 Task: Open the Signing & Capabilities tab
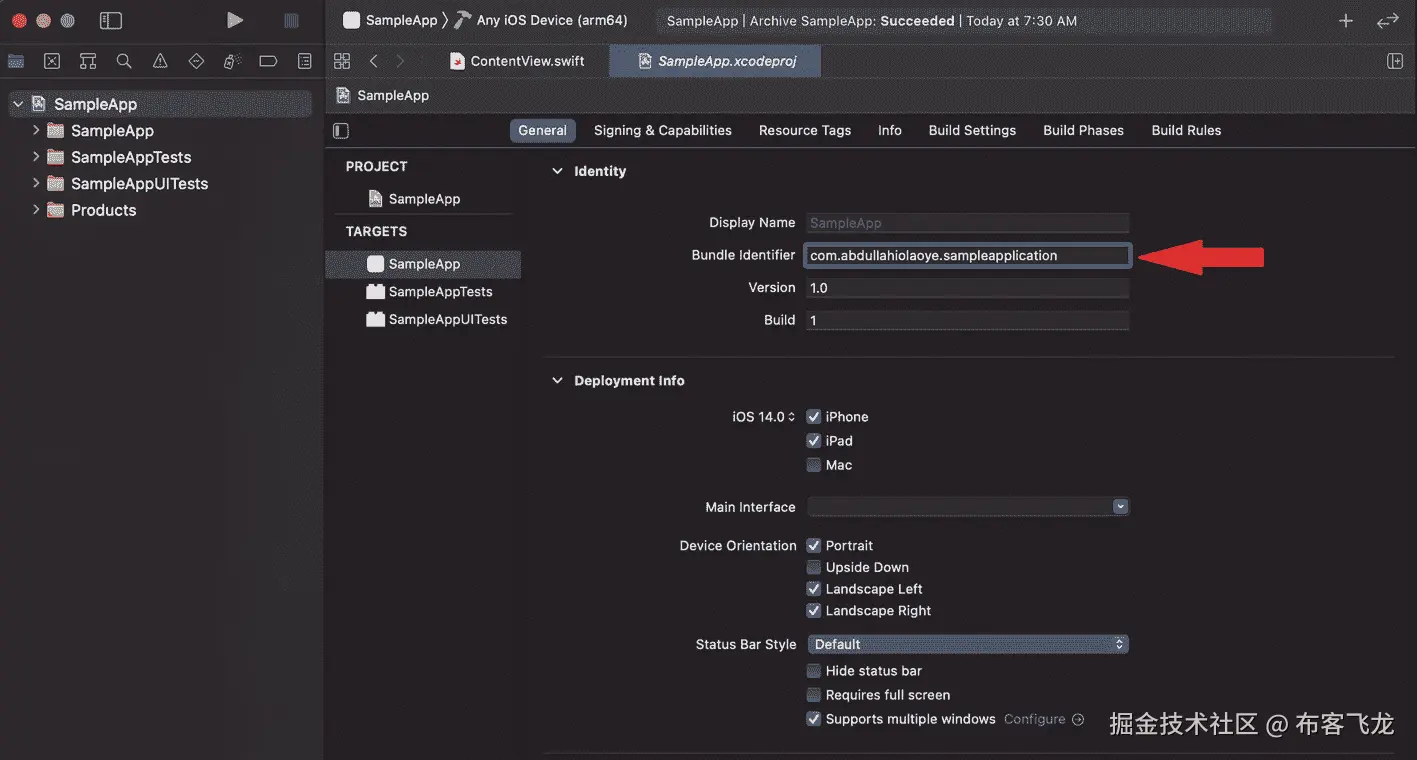pyautogui.click(x=662, y=130)
